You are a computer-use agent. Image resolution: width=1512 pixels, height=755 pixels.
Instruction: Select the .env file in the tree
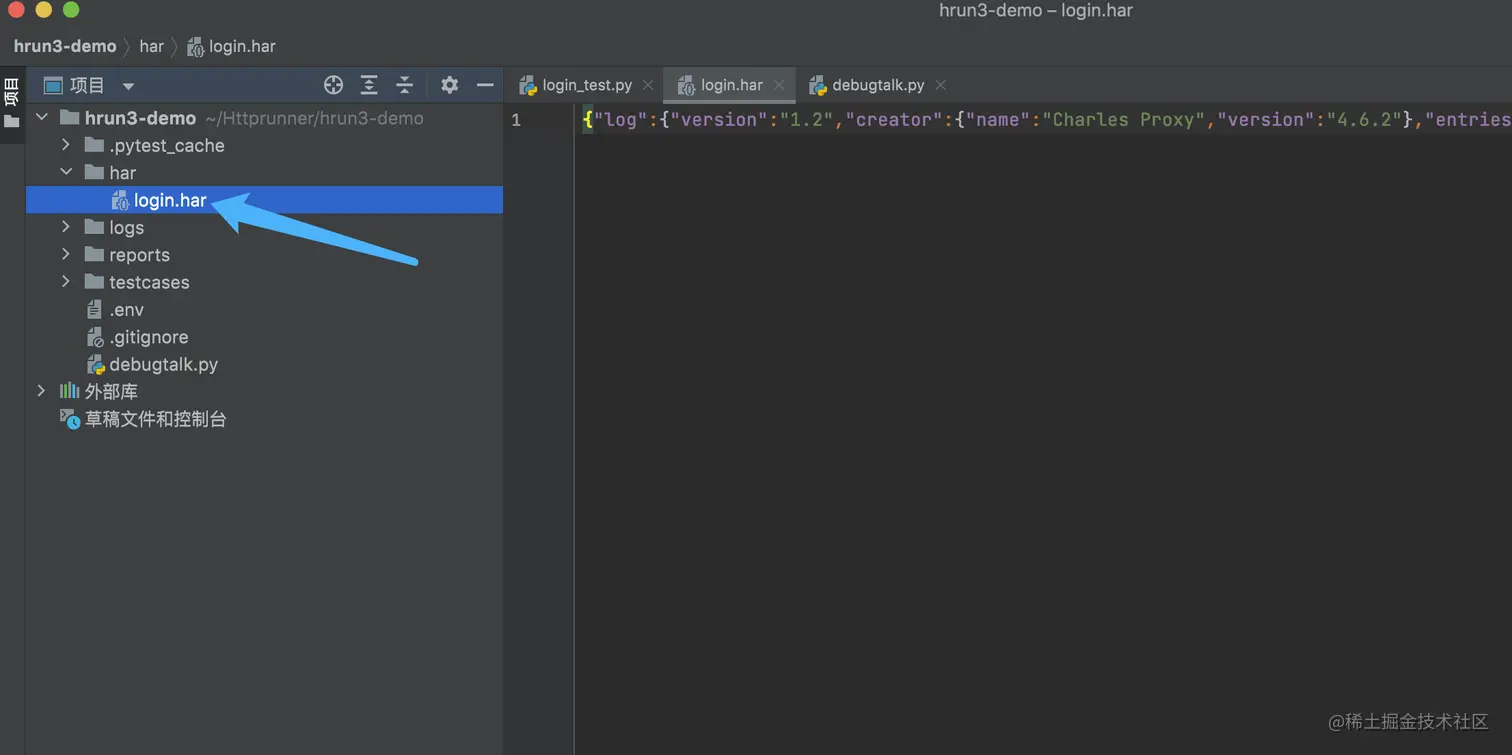point(264,310)
